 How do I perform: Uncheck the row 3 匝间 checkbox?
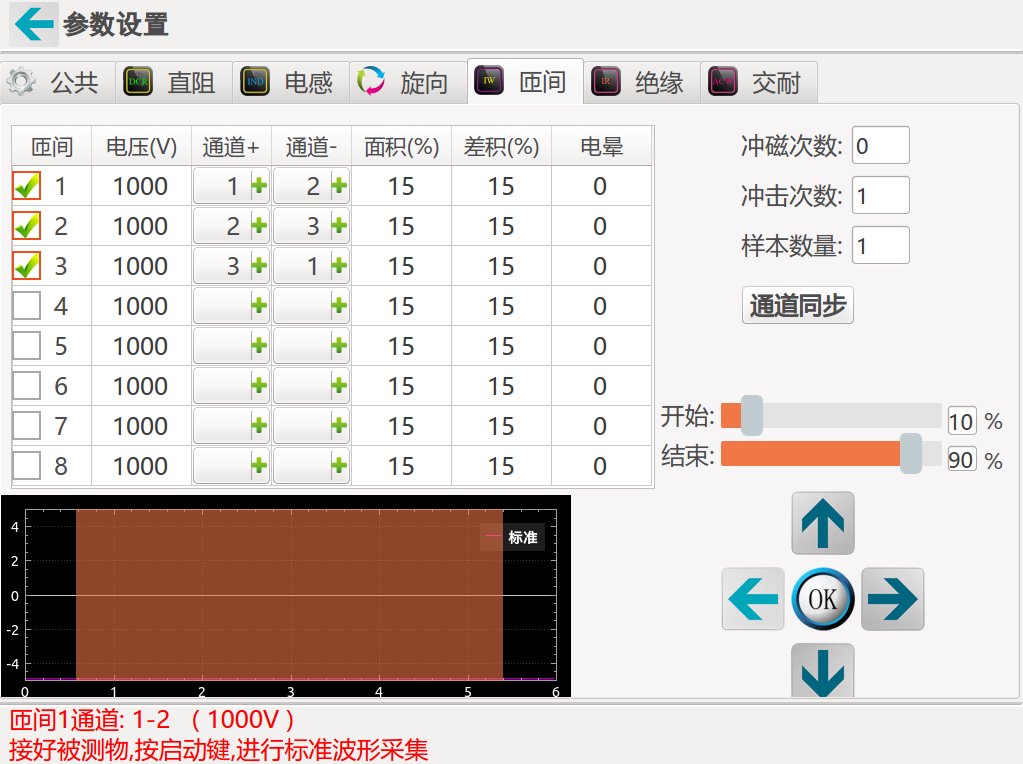[27, 266]
